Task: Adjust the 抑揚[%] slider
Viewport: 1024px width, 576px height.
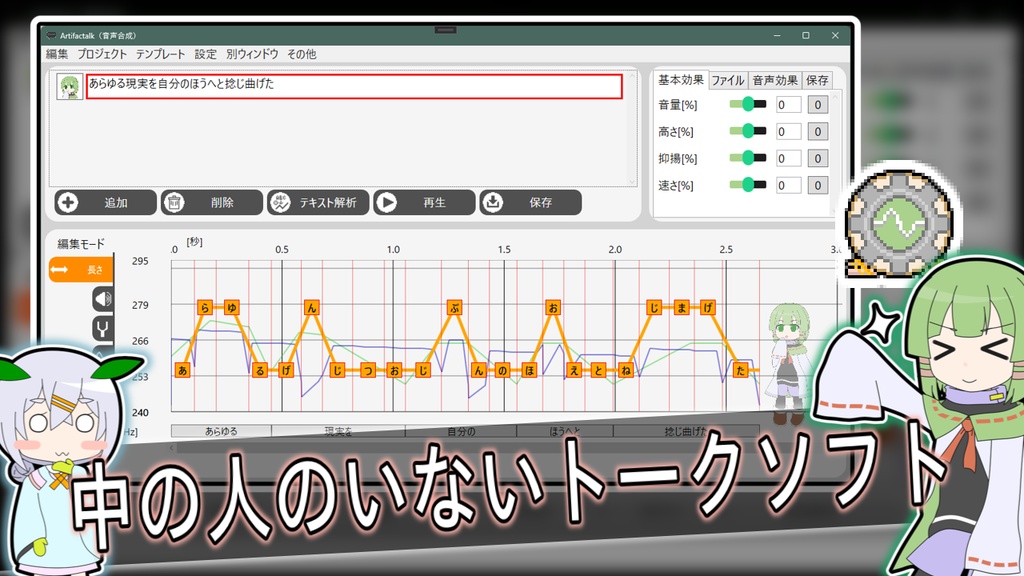Action: pyautogui.click(x=748, y=158)
